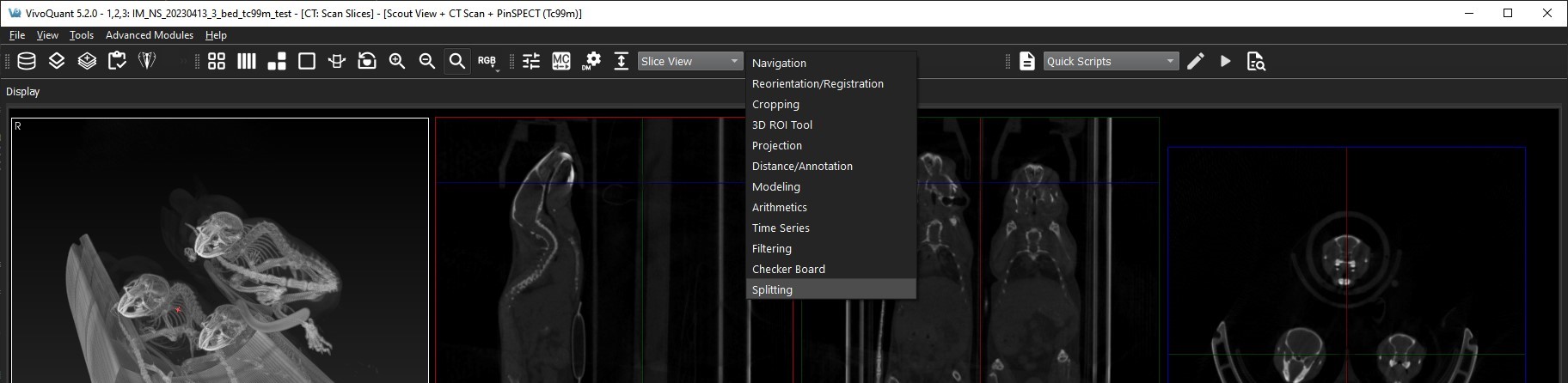The width and height of the screenshot is (1568, 383).
Task: Run the quick script with play button
Action: [x=1226, y=61]
